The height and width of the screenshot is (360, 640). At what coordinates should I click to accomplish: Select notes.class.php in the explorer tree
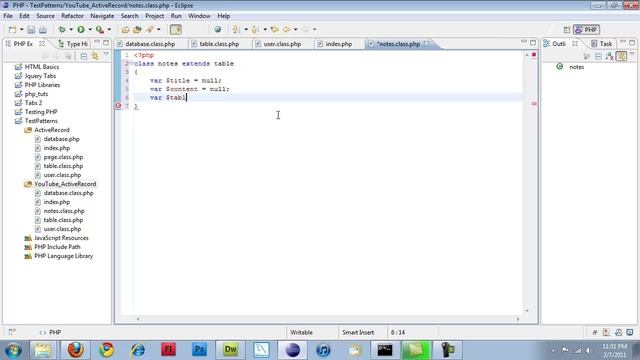coord(64,211)
